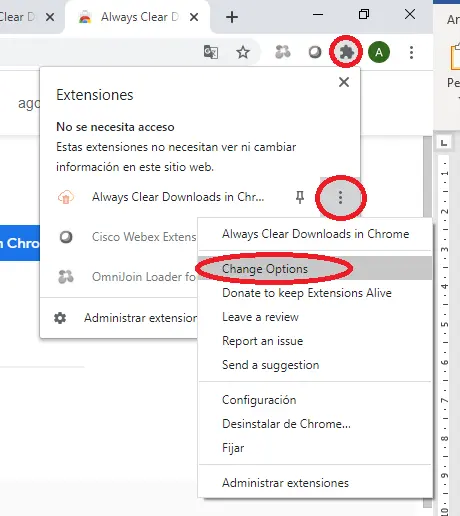Bookmark this page with the star icon

(x=243, y=52)
